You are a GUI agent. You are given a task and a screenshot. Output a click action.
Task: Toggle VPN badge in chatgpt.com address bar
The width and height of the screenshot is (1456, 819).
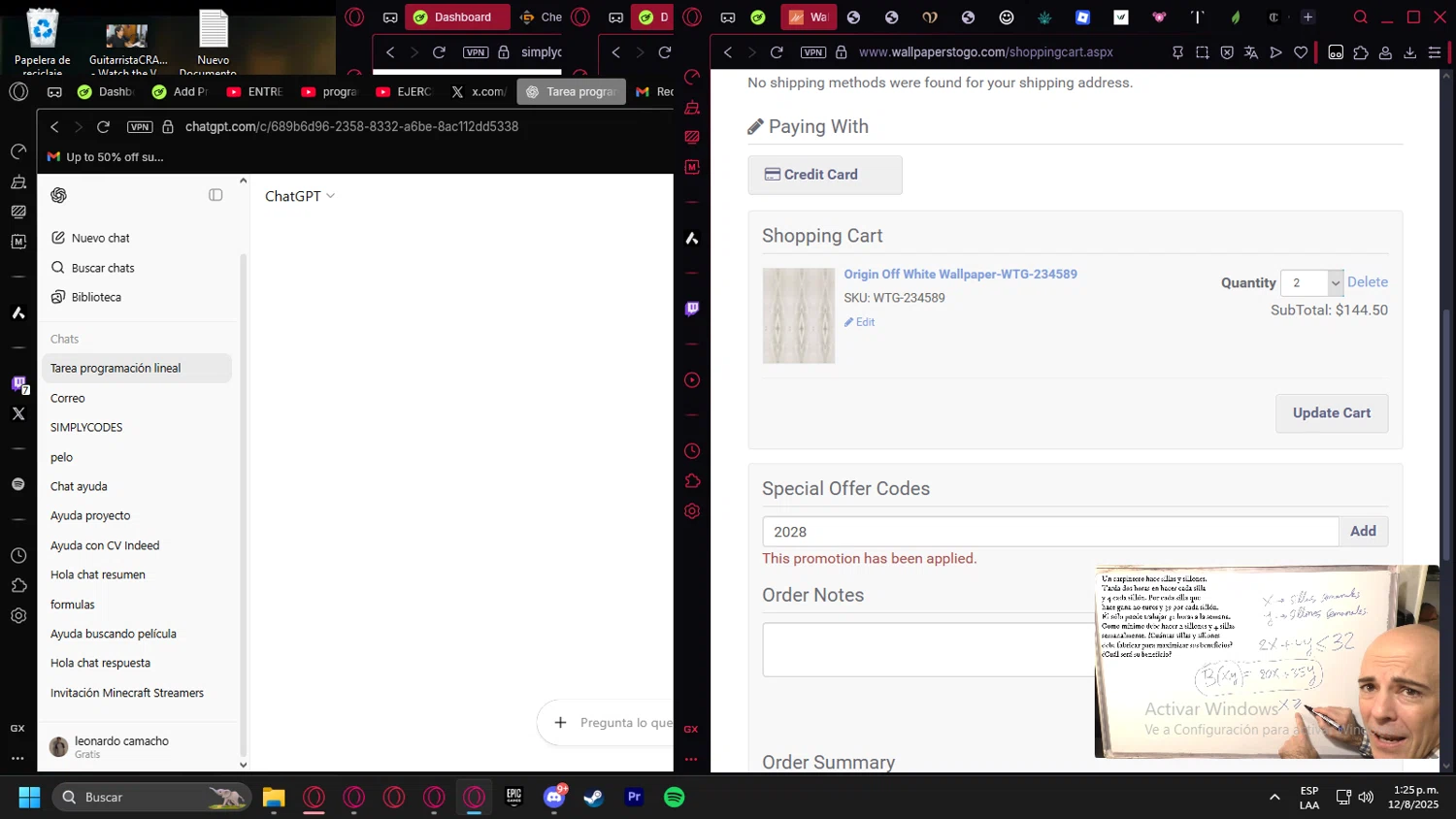point(140,127)
